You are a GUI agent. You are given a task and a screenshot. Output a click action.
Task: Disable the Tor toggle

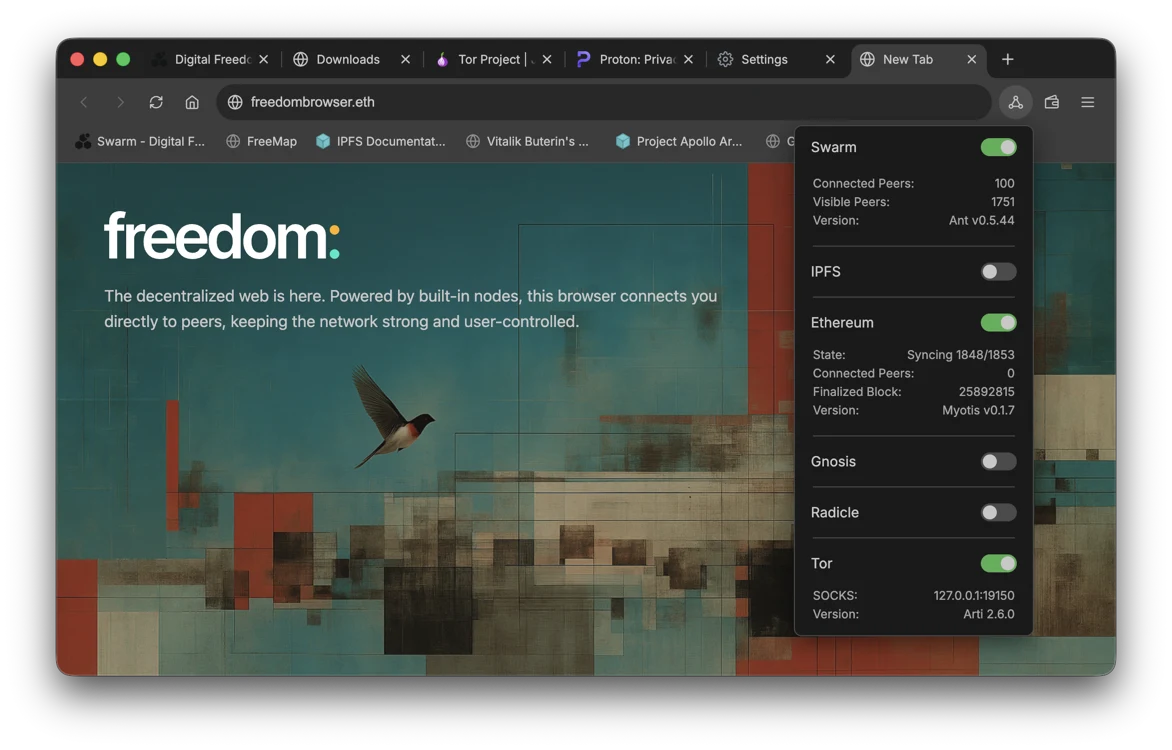point(999,563)
